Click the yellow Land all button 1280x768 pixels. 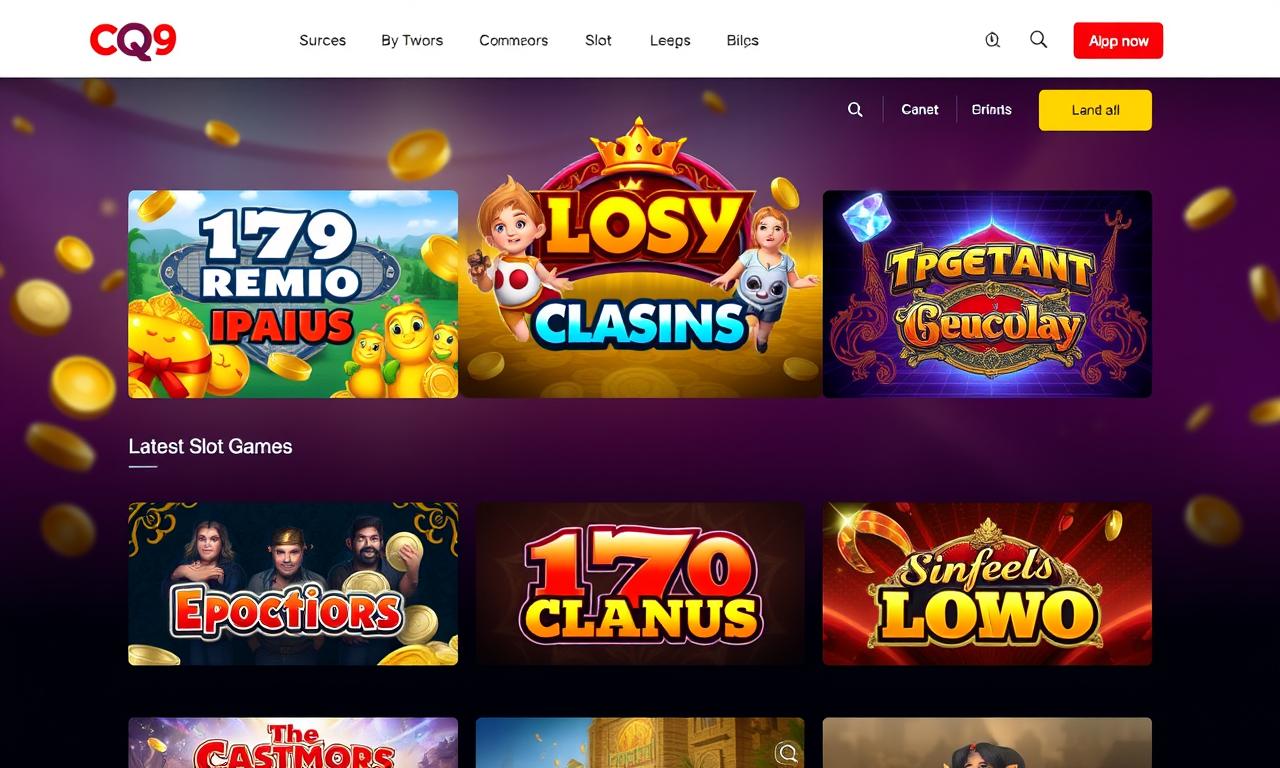(x=1095, y=110)
